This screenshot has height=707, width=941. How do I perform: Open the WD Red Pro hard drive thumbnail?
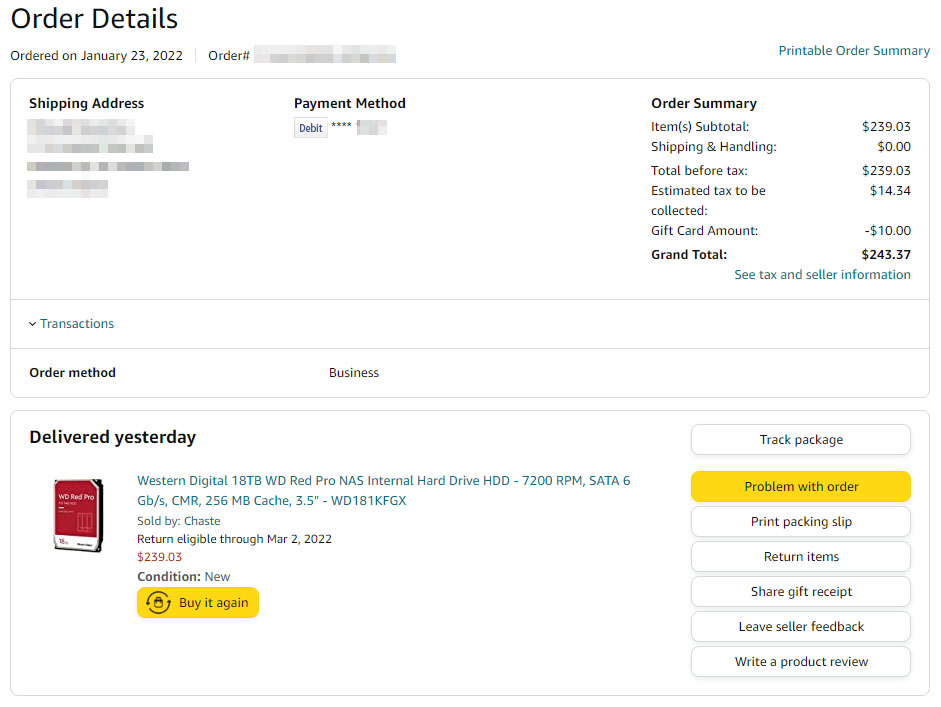pos(79,515)
